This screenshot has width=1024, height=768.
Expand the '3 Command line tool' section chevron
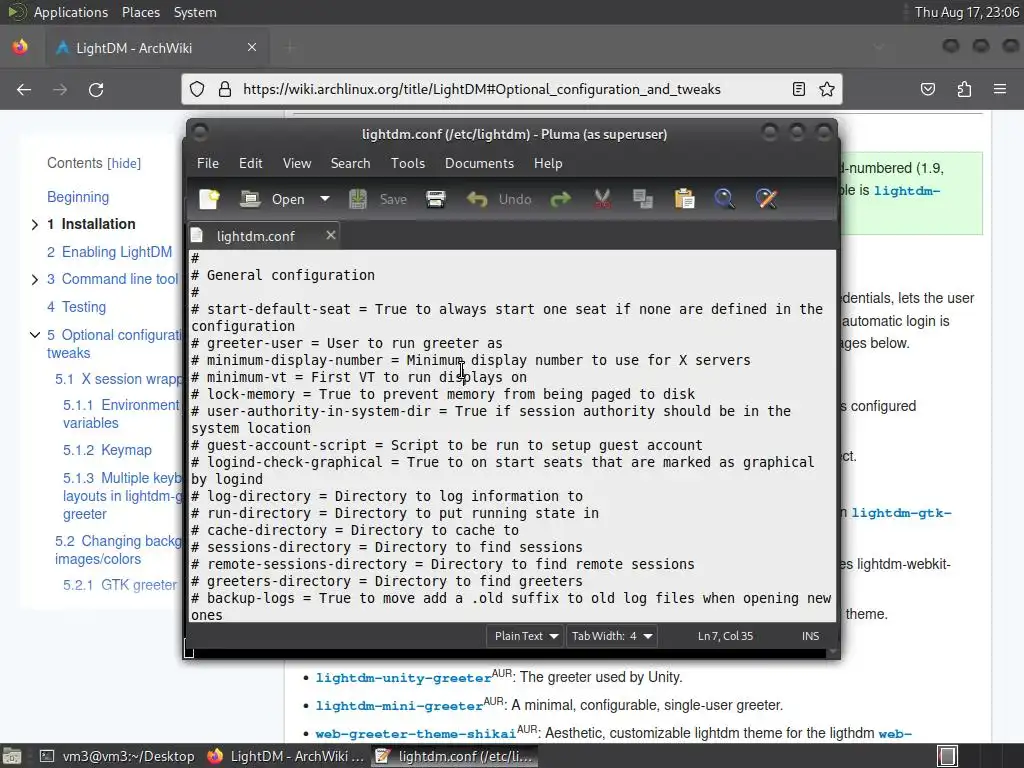pyautogui.click(x=35, y=280)
